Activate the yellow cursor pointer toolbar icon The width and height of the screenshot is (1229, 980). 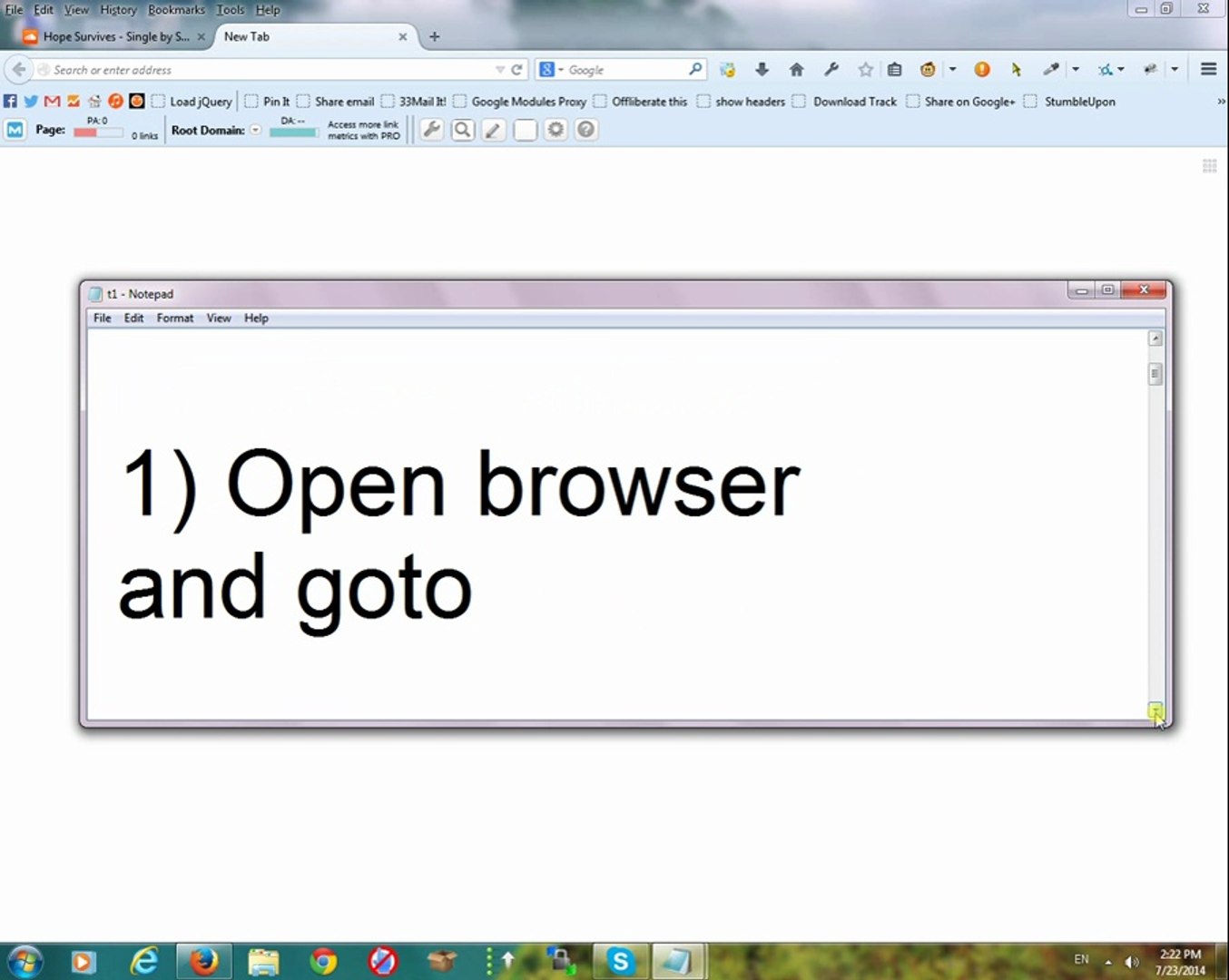click(x=1016, y=69)
